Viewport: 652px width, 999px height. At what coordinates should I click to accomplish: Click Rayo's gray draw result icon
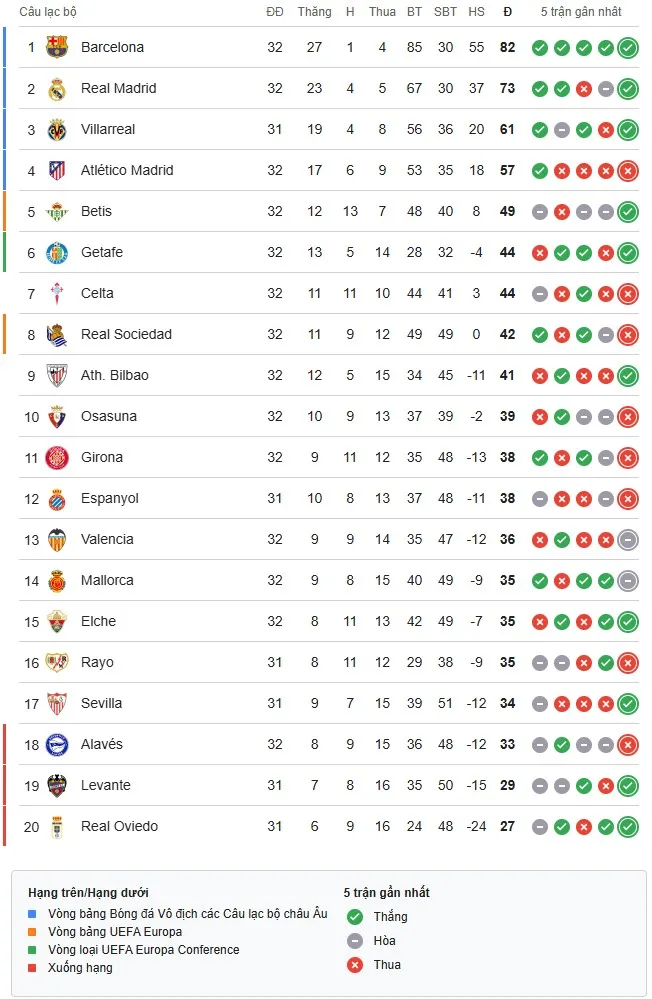pyautogui.click(x=541, y=662)
